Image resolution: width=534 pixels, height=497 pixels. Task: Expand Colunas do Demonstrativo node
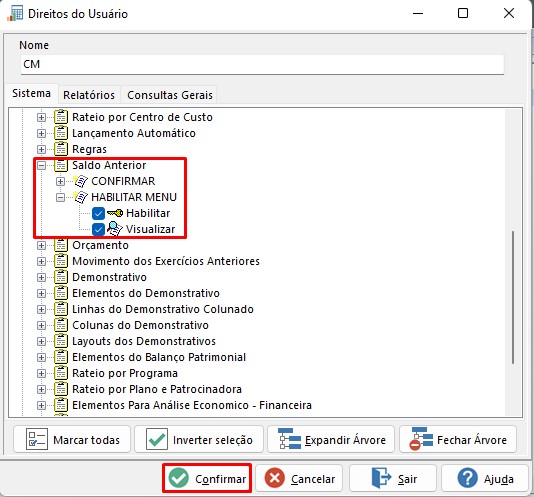[x=41, y=325]
